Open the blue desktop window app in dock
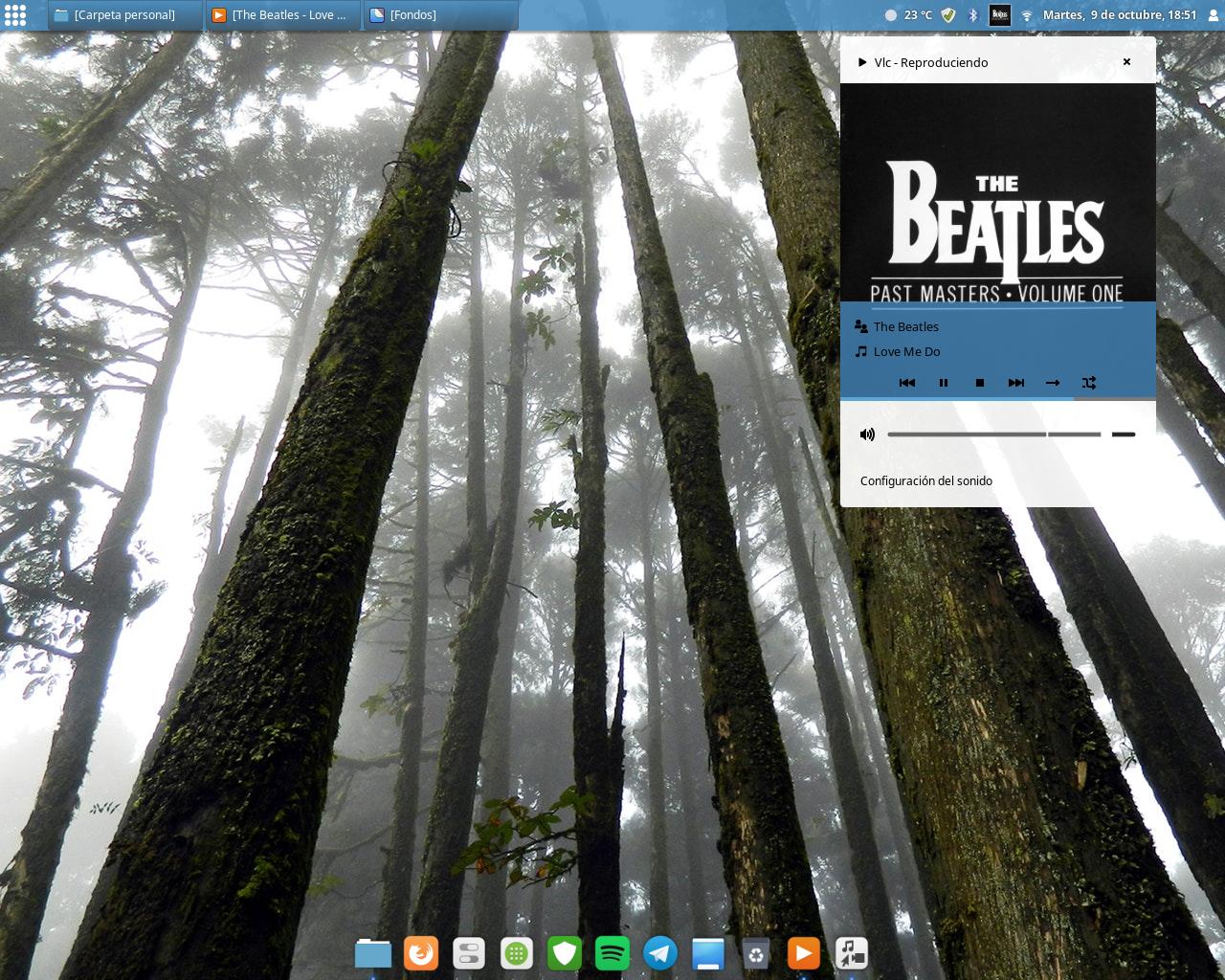 [708, 953]
